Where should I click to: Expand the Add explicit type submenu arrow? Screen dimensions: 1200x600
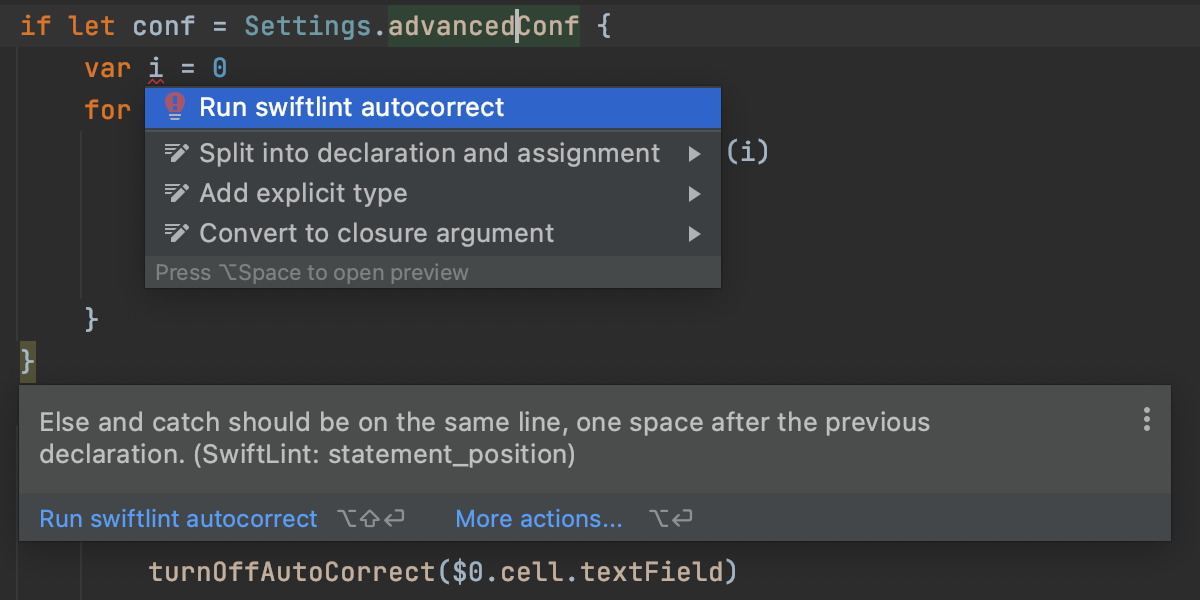click(x=694, y=194)
